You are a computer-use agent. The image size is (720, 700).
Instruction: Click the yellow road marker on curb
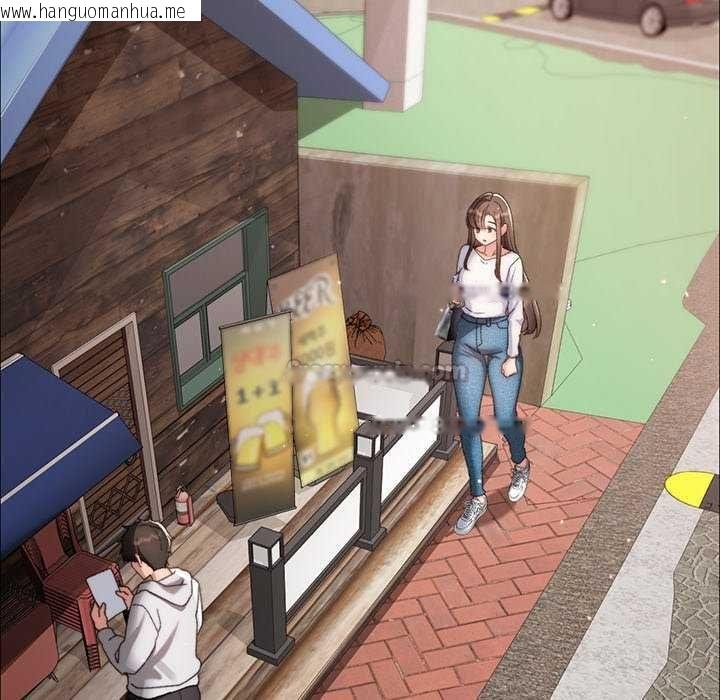pyautogui.click(x=690, y=490)
